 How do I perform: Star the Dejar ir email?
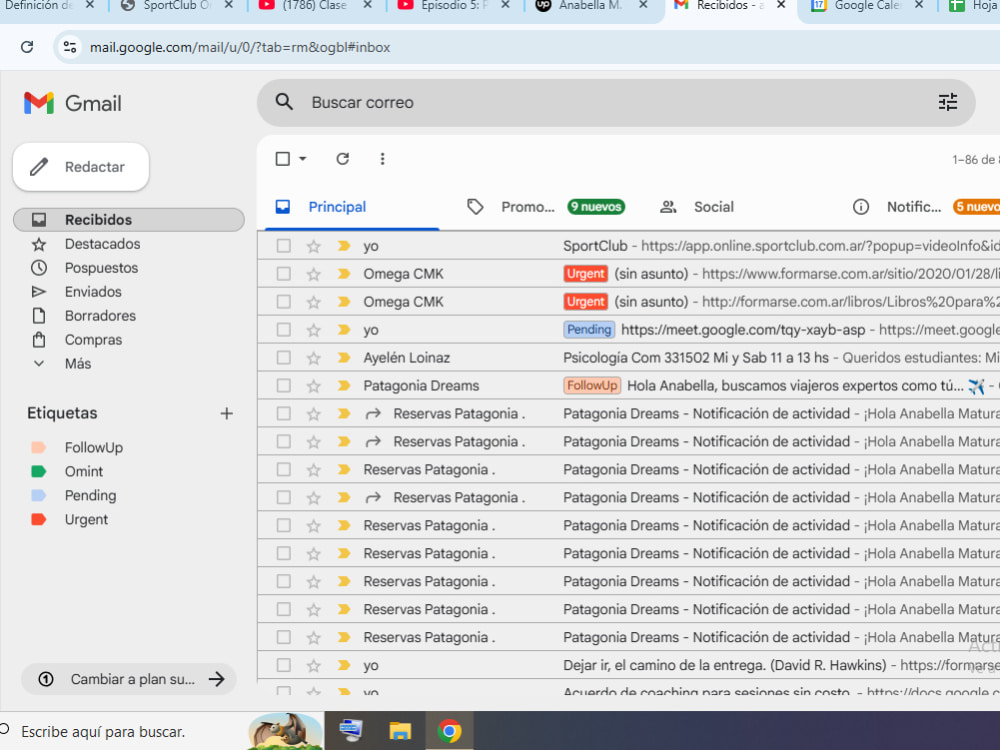point(313,665)
